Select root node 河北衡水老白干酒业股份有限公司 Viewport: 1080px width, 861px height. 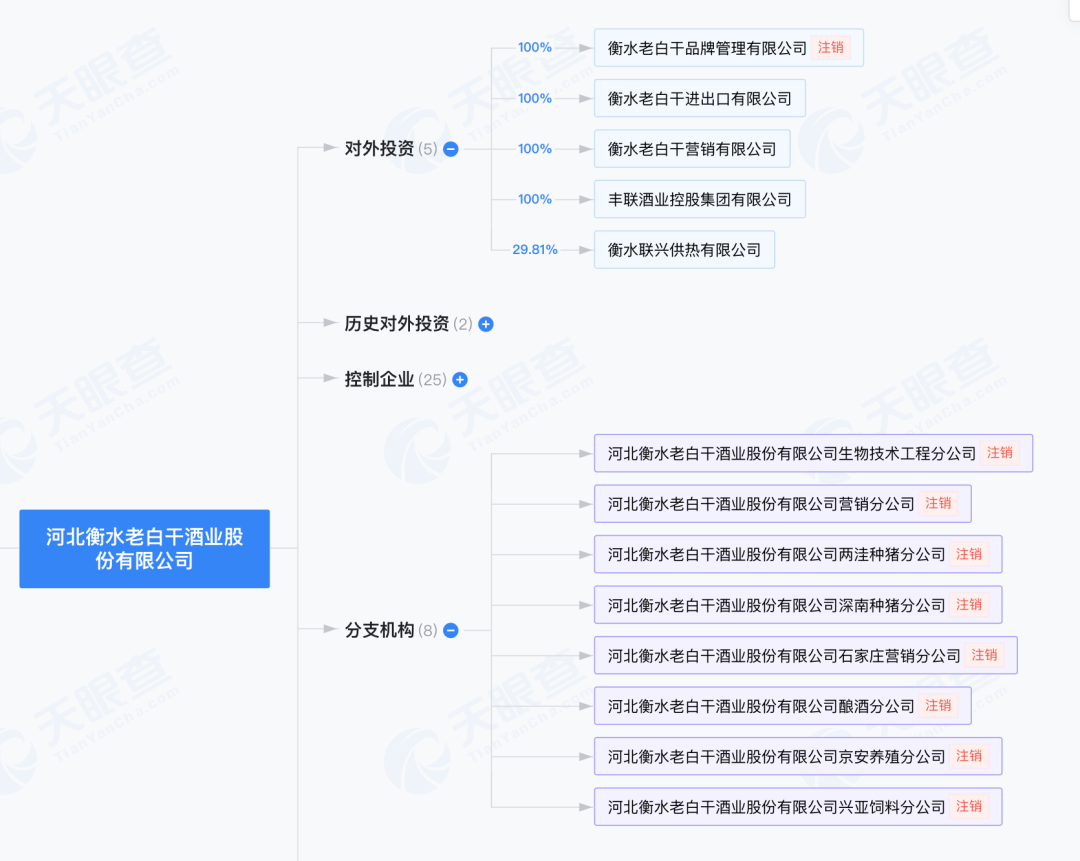(145, 549)
